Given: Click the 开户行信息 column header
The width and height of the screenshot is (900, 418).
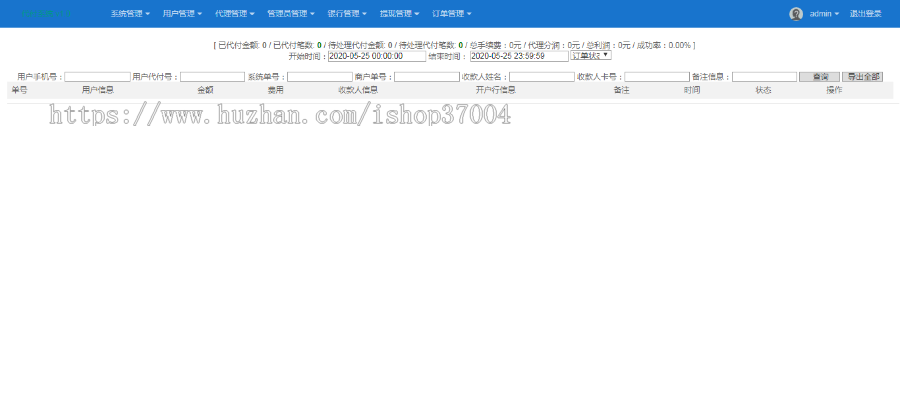Looking at the screenshot, I should tap(495, 90).
